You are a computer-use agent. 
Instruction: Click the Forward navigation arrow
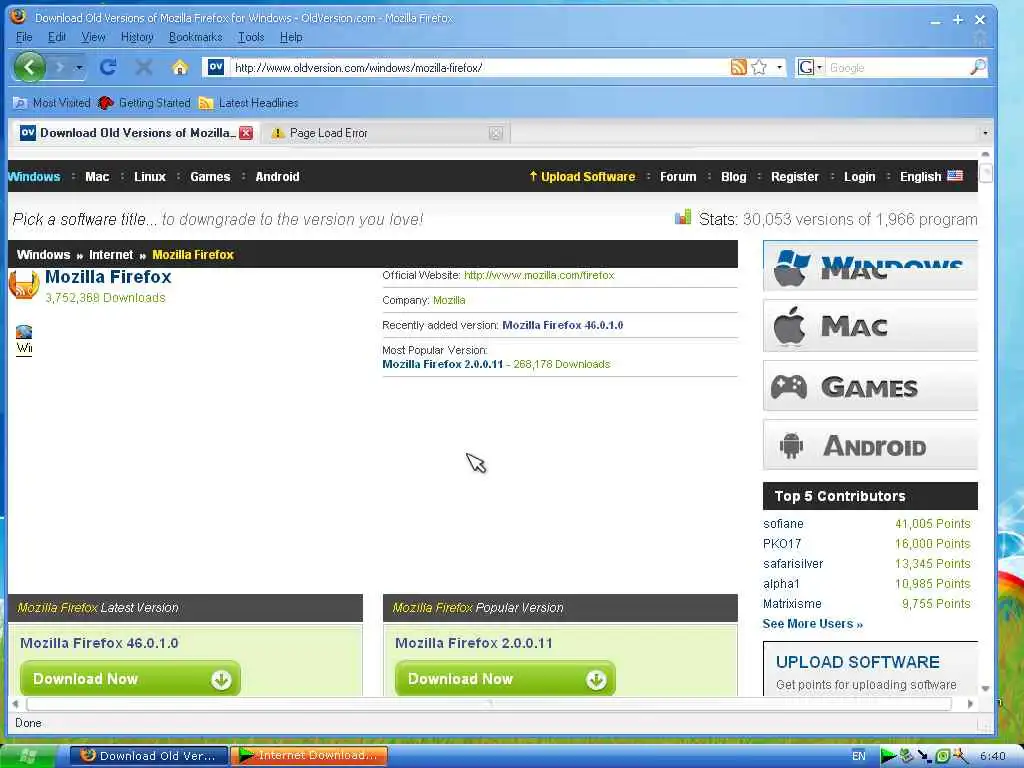pyautogui.click(x=59, y=67)
